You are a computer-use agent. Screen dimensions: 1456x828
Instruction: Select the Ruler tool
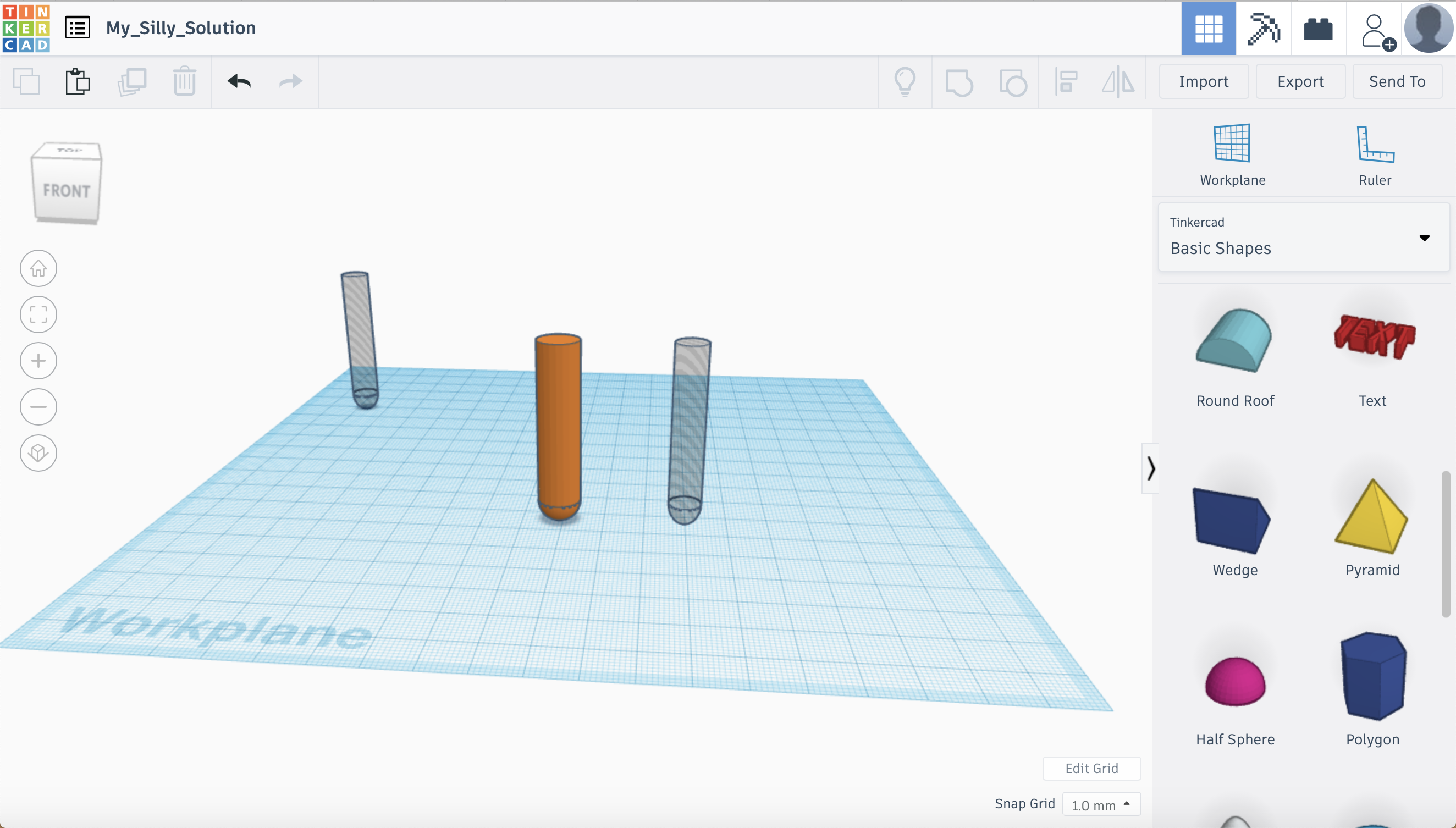(1374, 154)
